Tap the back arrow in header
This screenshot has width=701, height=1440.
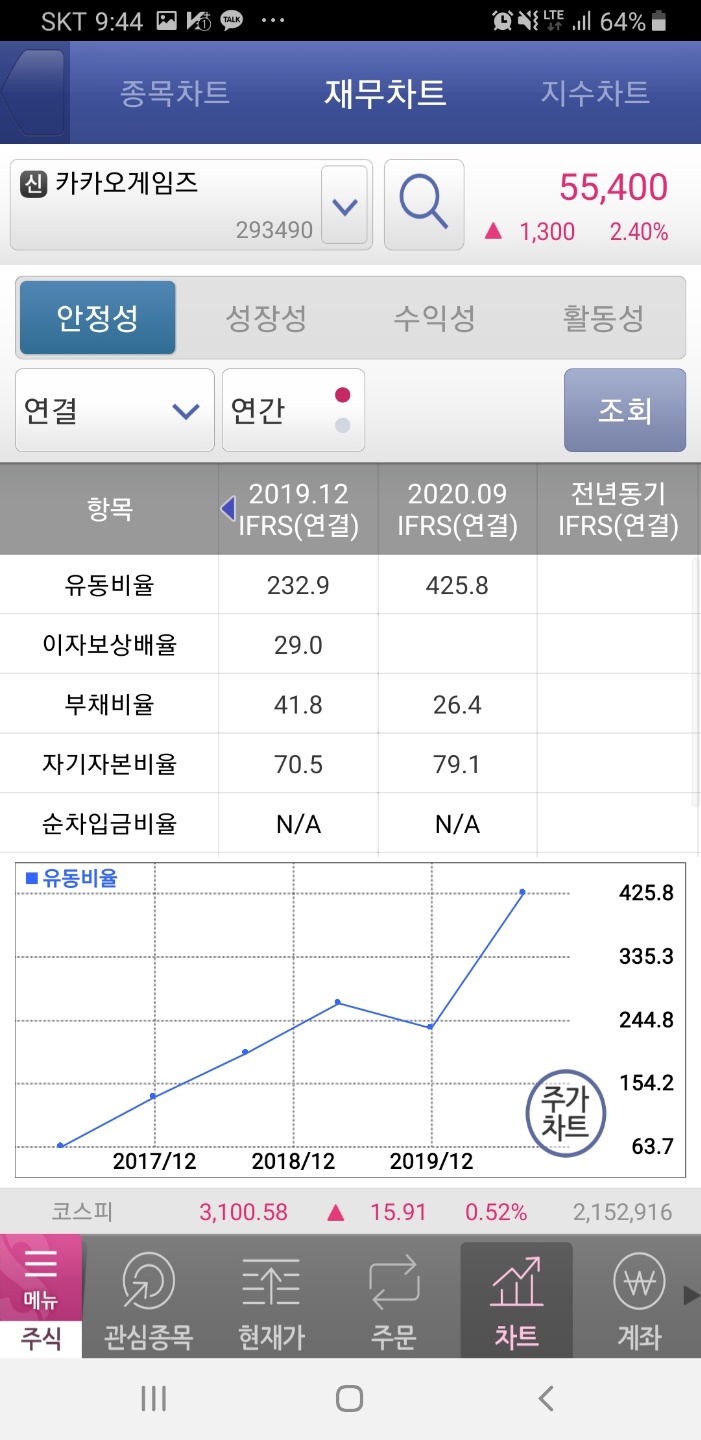(35, 93)
